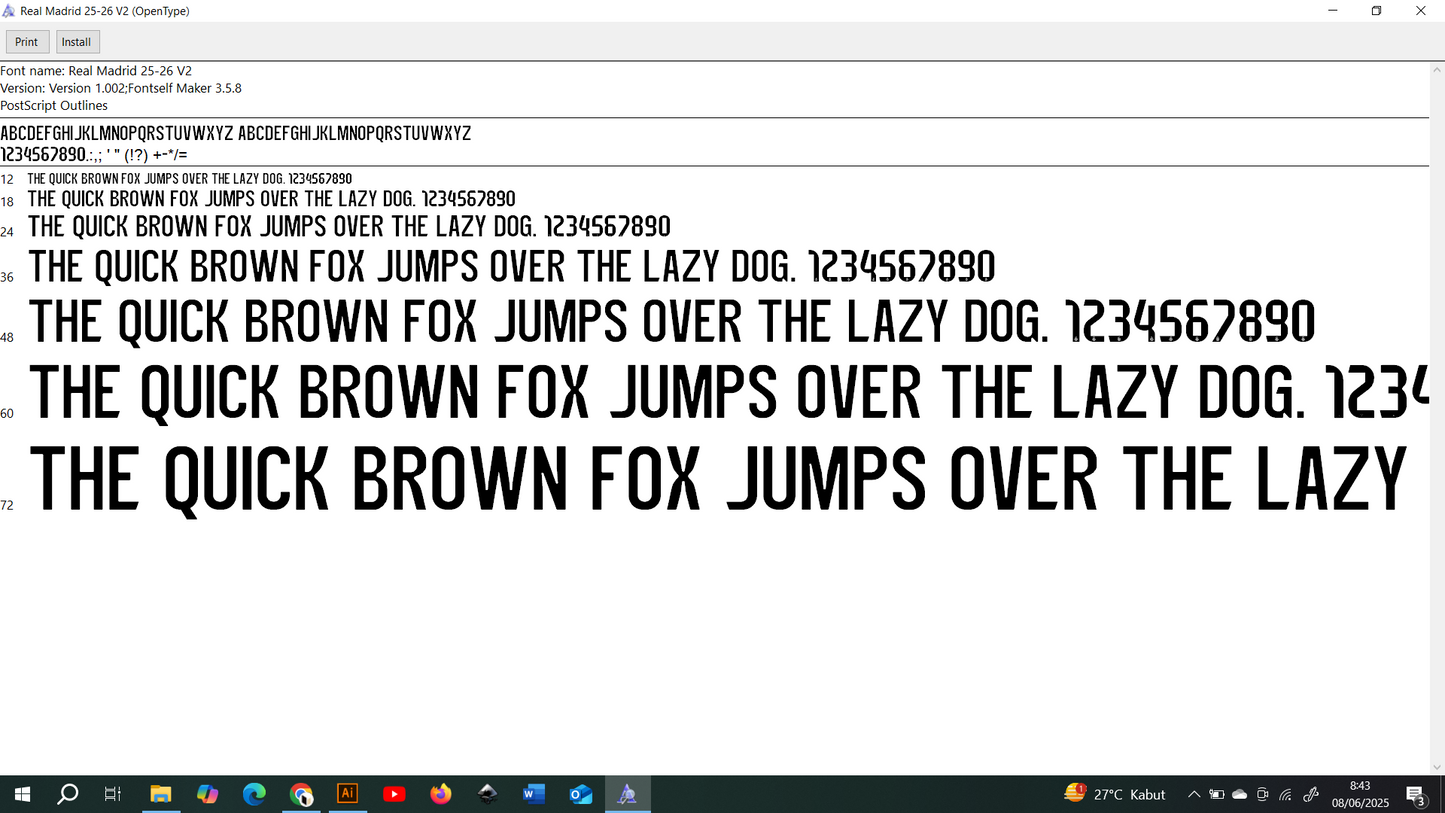This screenshot has height=813, width=1445.
Task: Switch to Google Chrome in the taskbar
Action: (x=301, y=794)
